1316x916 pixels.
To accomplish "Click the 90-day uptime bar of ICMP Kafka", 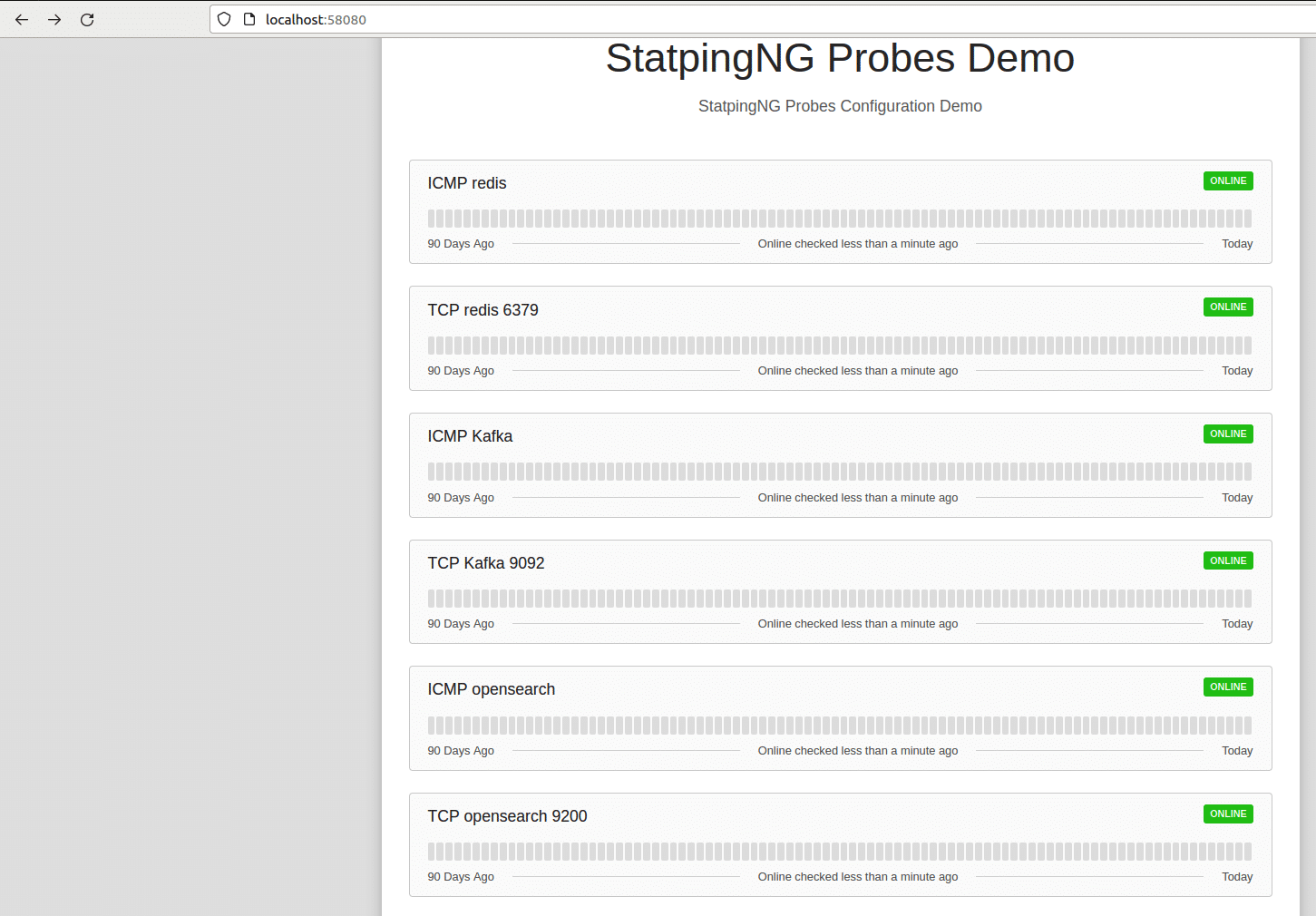I will (840, 472).
